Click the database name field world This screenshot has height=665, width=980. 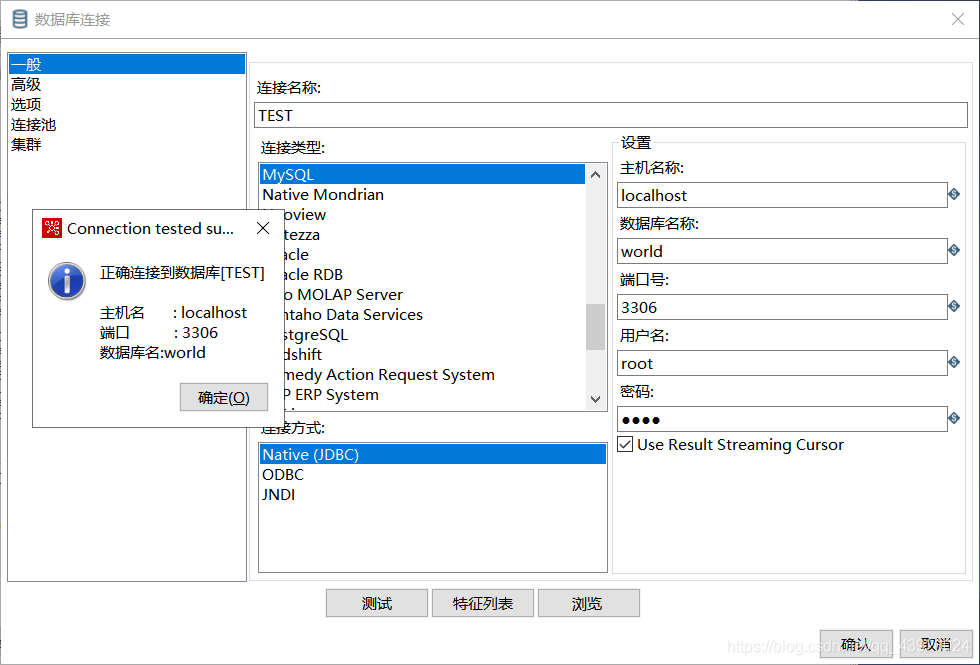(x=782, y=251)
